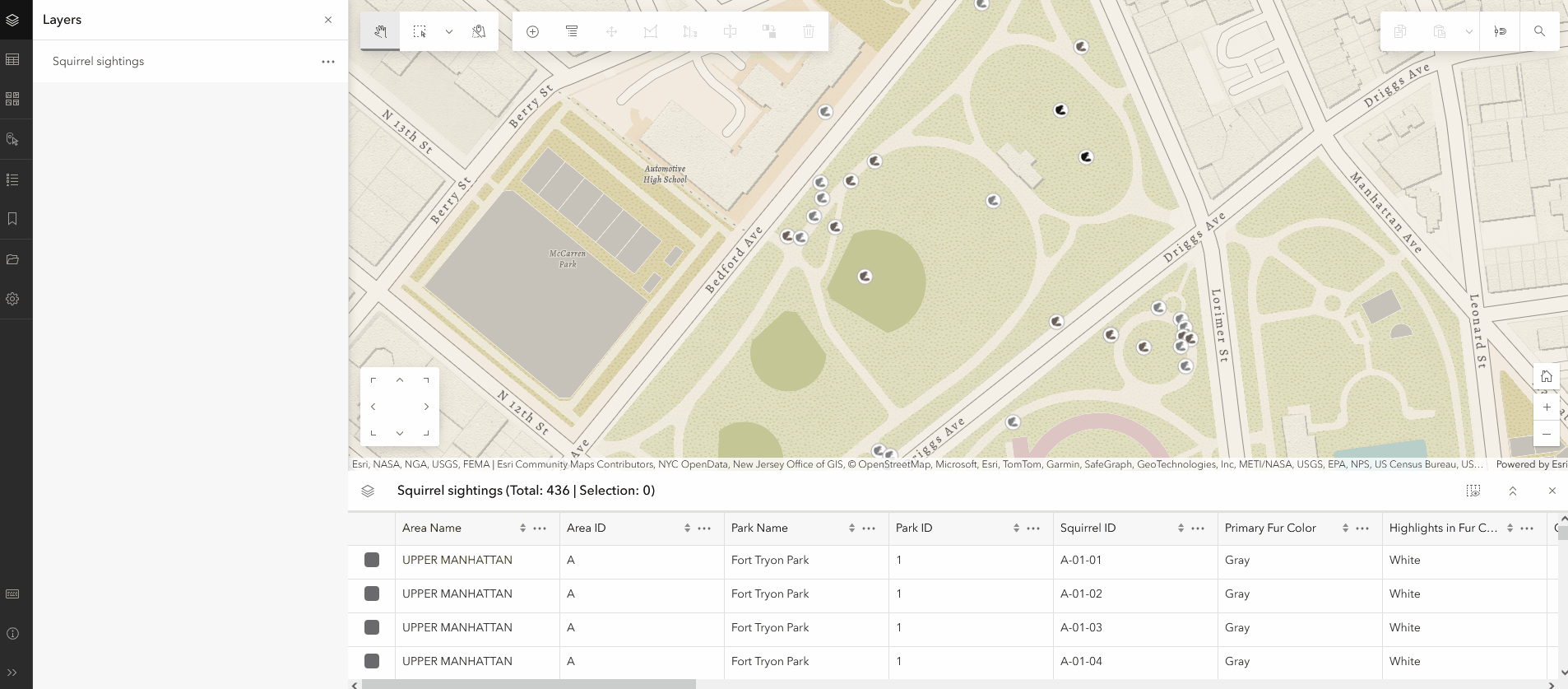Click the home default extent button
This screenshot has width=1568, height=689.
coord(1547,376)
